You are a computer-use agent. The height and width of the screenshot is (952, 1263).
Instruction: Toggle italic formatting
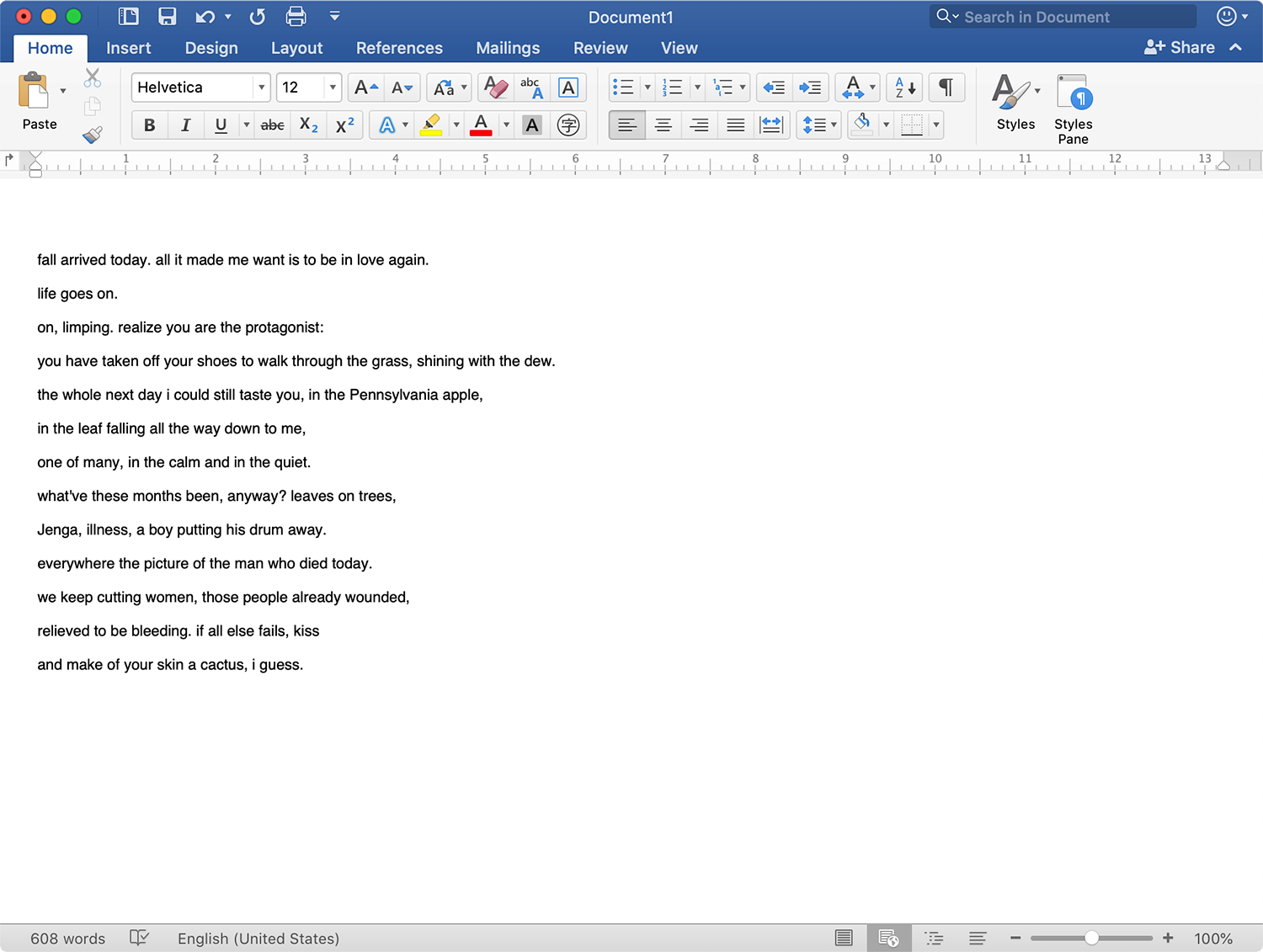pos(185,125)
